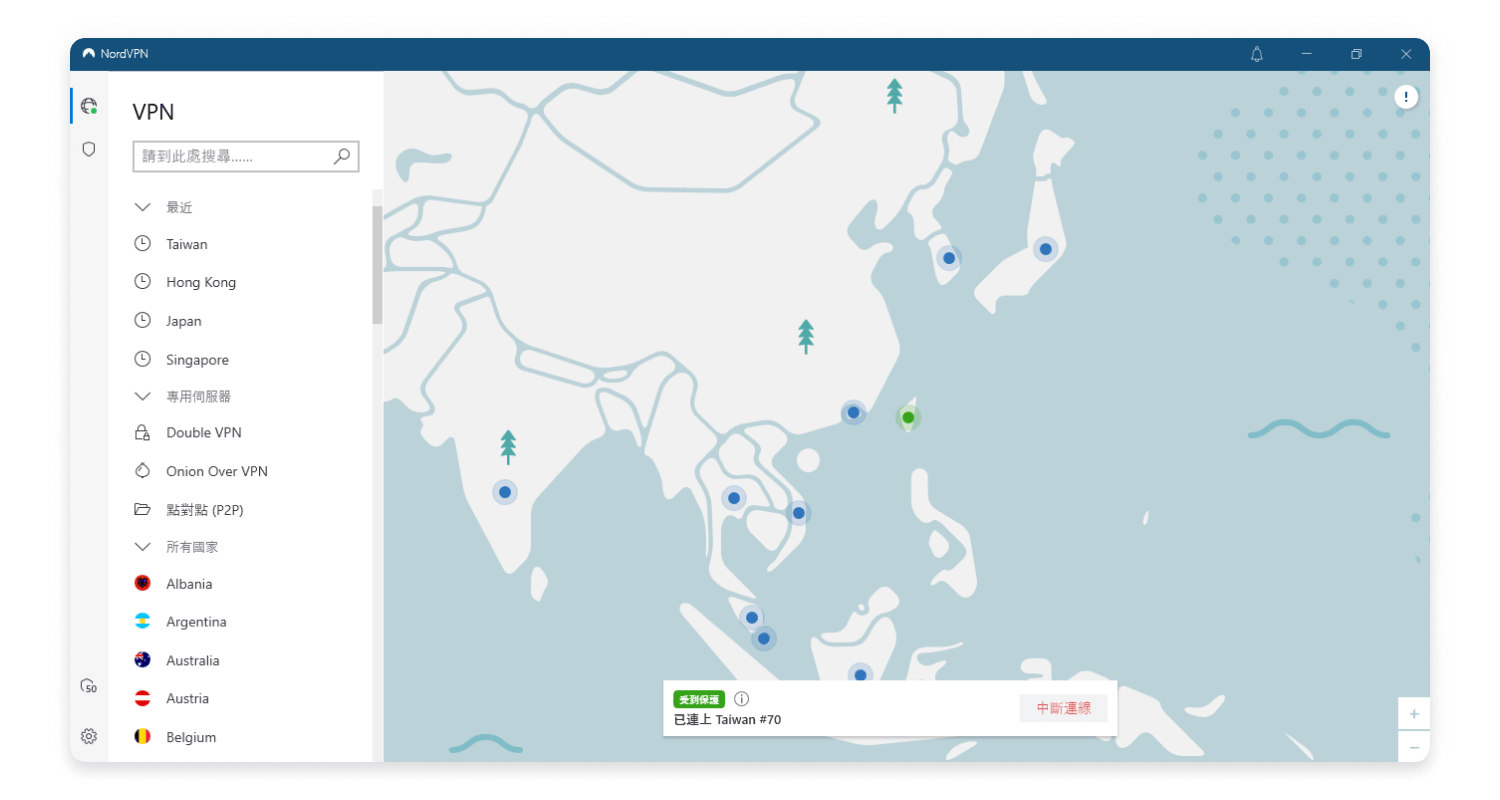Zoom in the map with plus button

(1414, 714)
